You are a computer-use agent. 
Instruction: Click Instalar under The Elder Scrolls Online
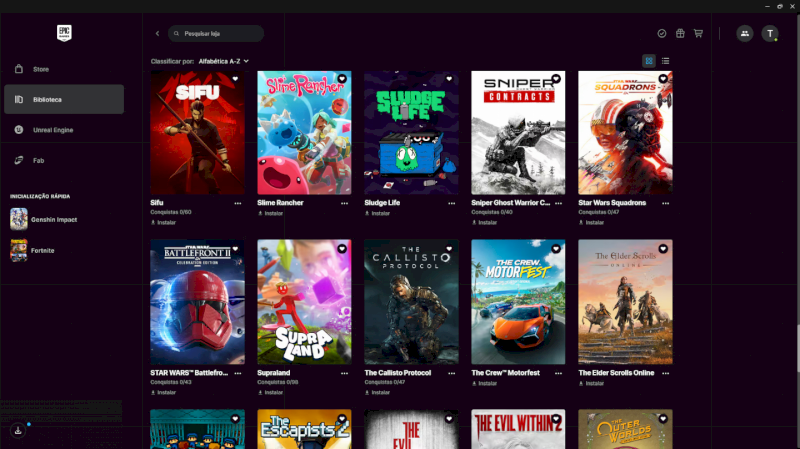pos(591,383)
